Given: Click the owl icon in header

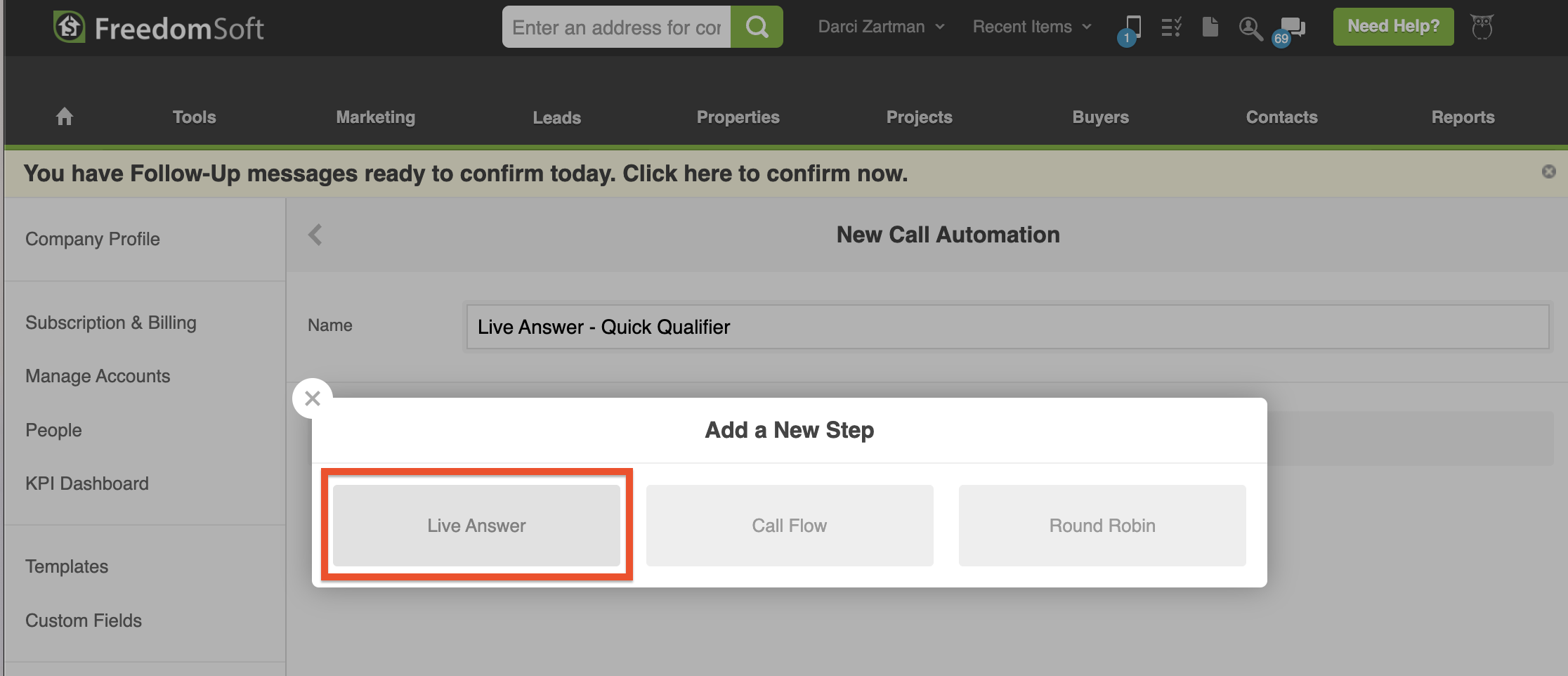Looking at the screenshot, I should coord(1482,27).
